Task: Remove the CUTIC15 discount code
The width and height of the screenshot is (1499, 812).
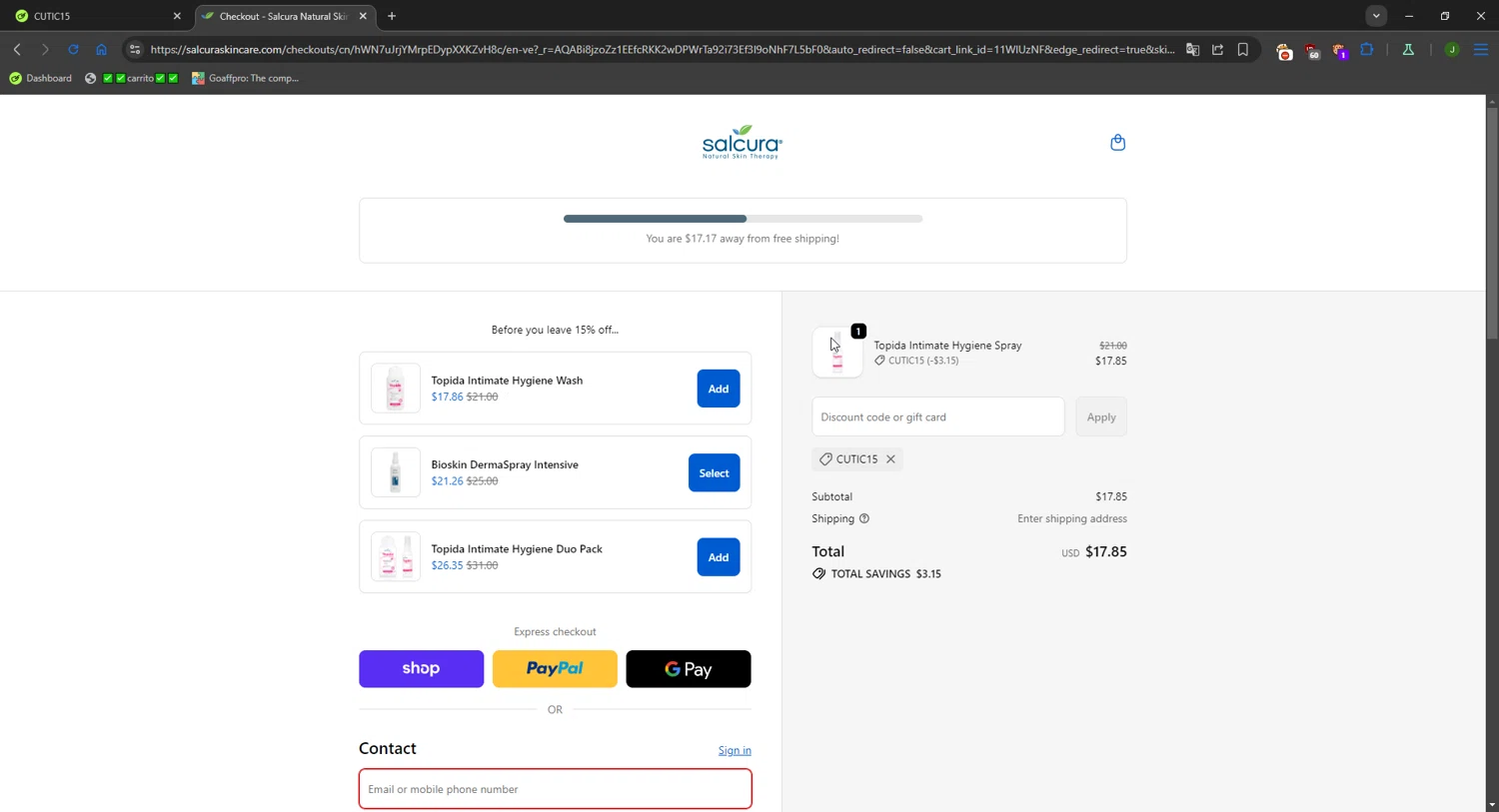Action: tap(890, 459)
